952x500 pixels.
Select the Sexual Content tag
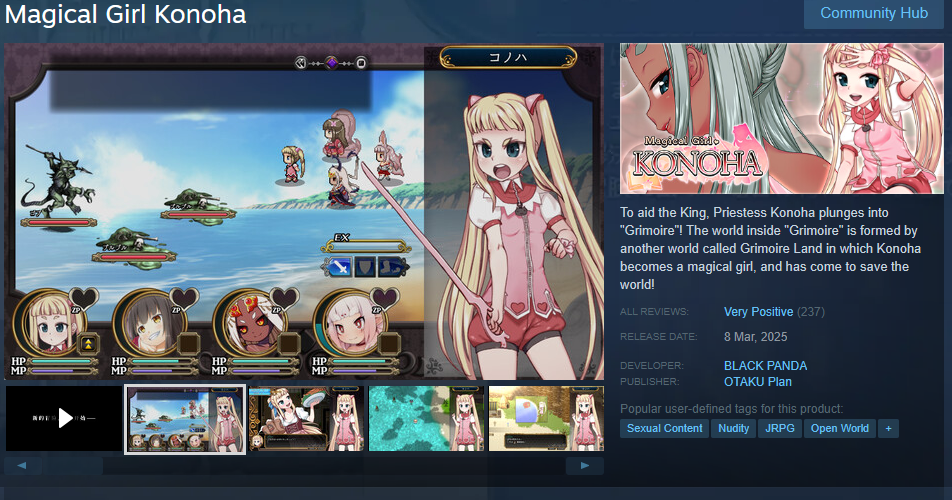pyautogui.click(x=664, y=428)
